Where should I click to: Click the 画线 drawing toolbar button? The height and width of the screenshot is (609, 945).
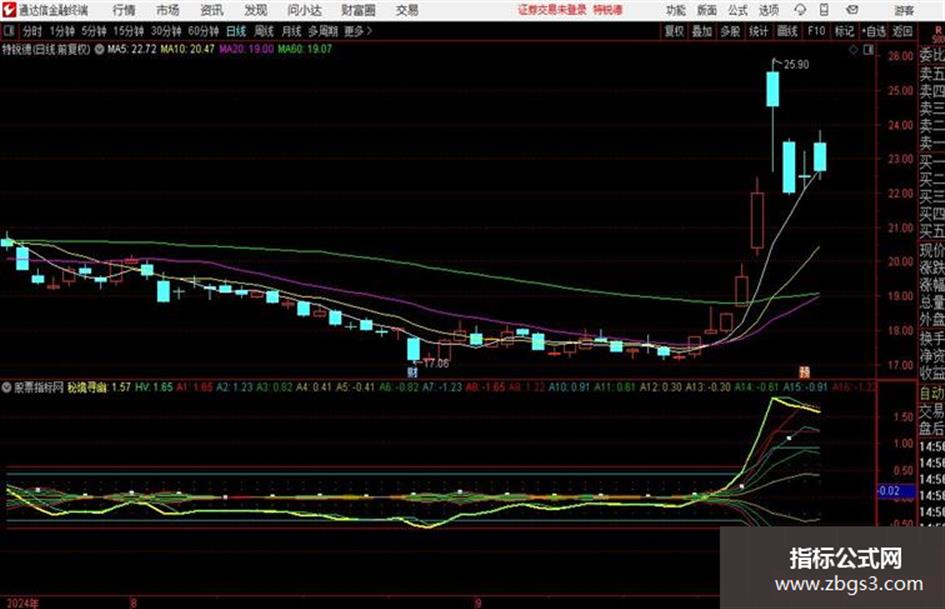tap(788, 31)
